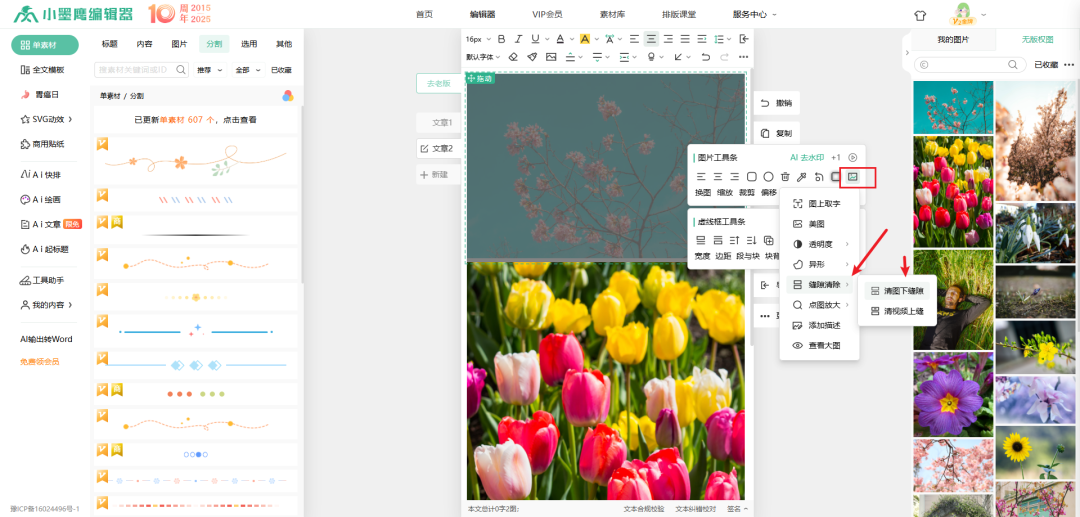Select the 标题 material tab
The width and height of the screenshot is (1080, 517).
click(x=110, y=43)
